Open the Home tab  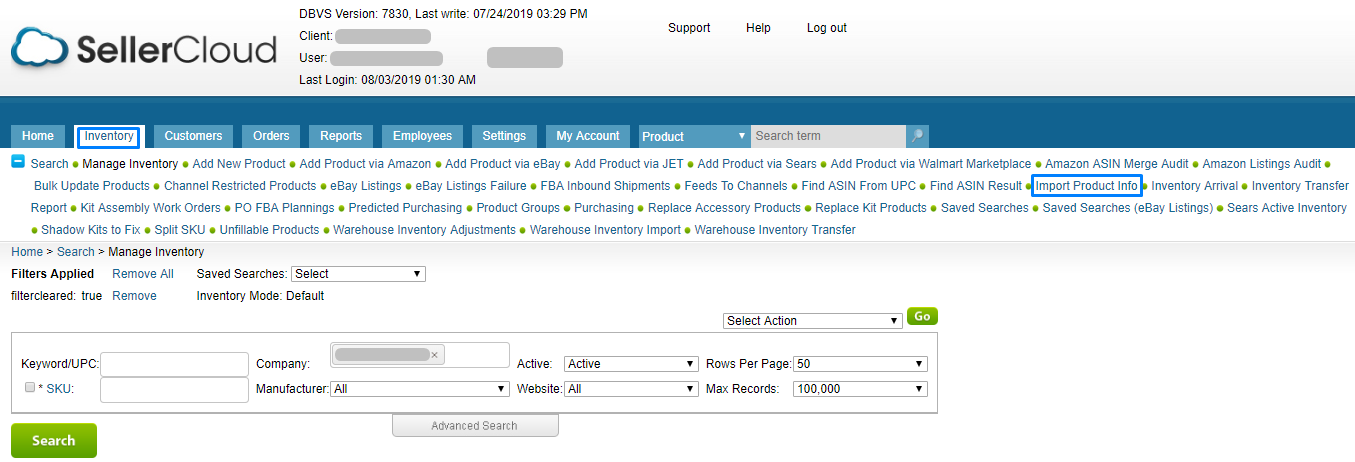[38, 136]
